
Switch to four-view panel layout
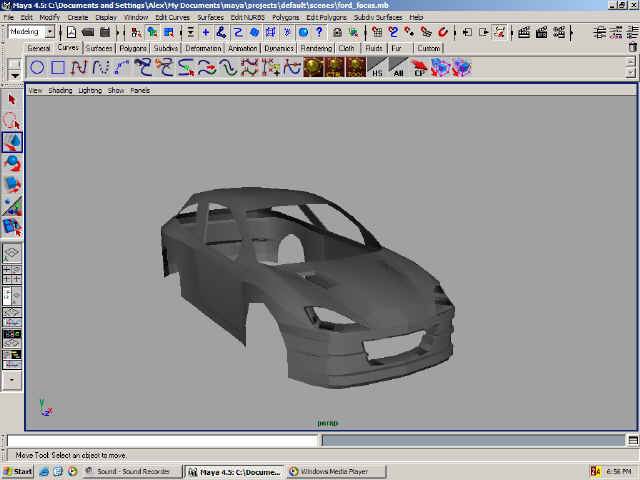[13, 275]
